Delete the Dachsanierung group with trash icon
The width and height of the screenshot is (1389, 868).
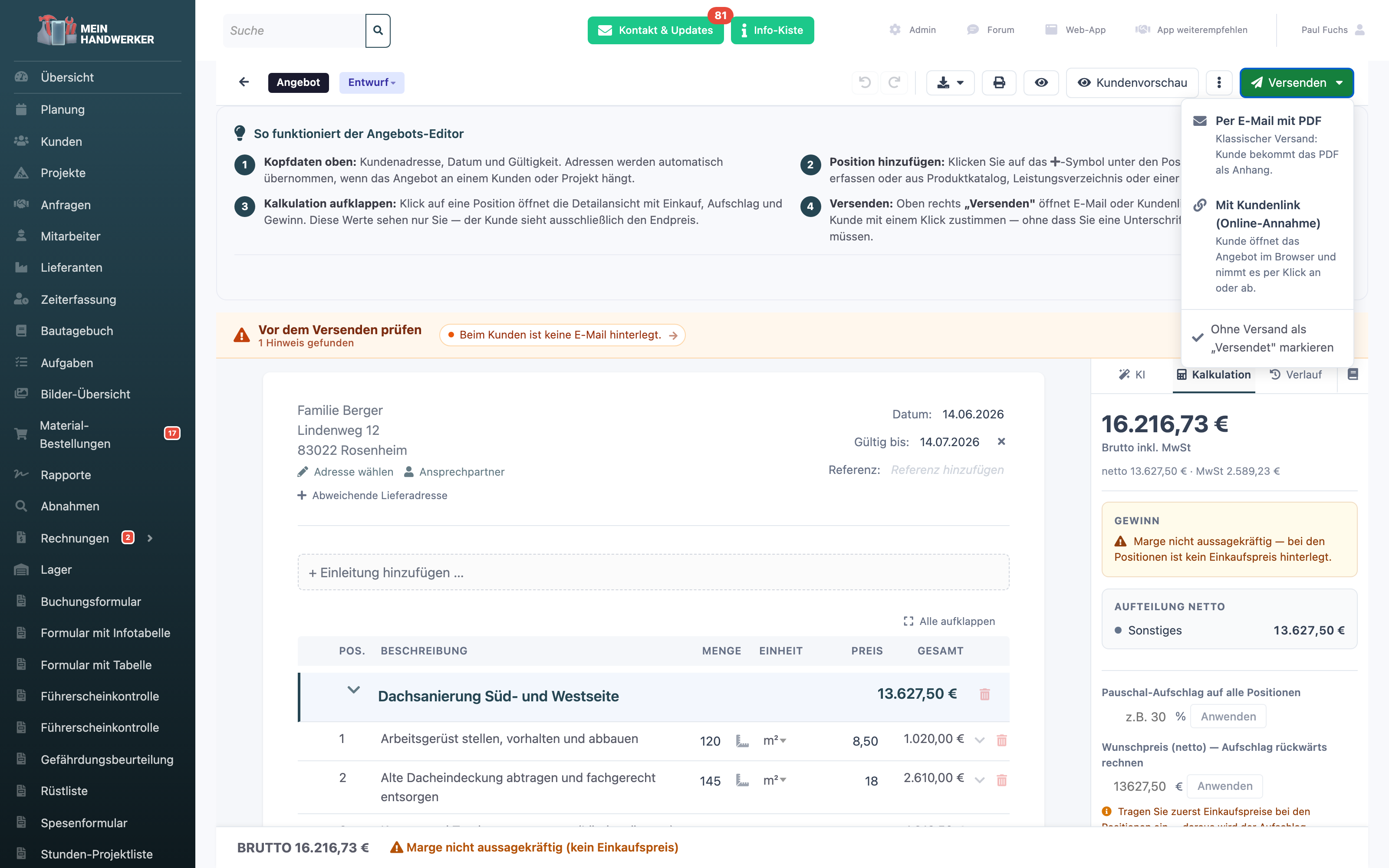[985, 695]
